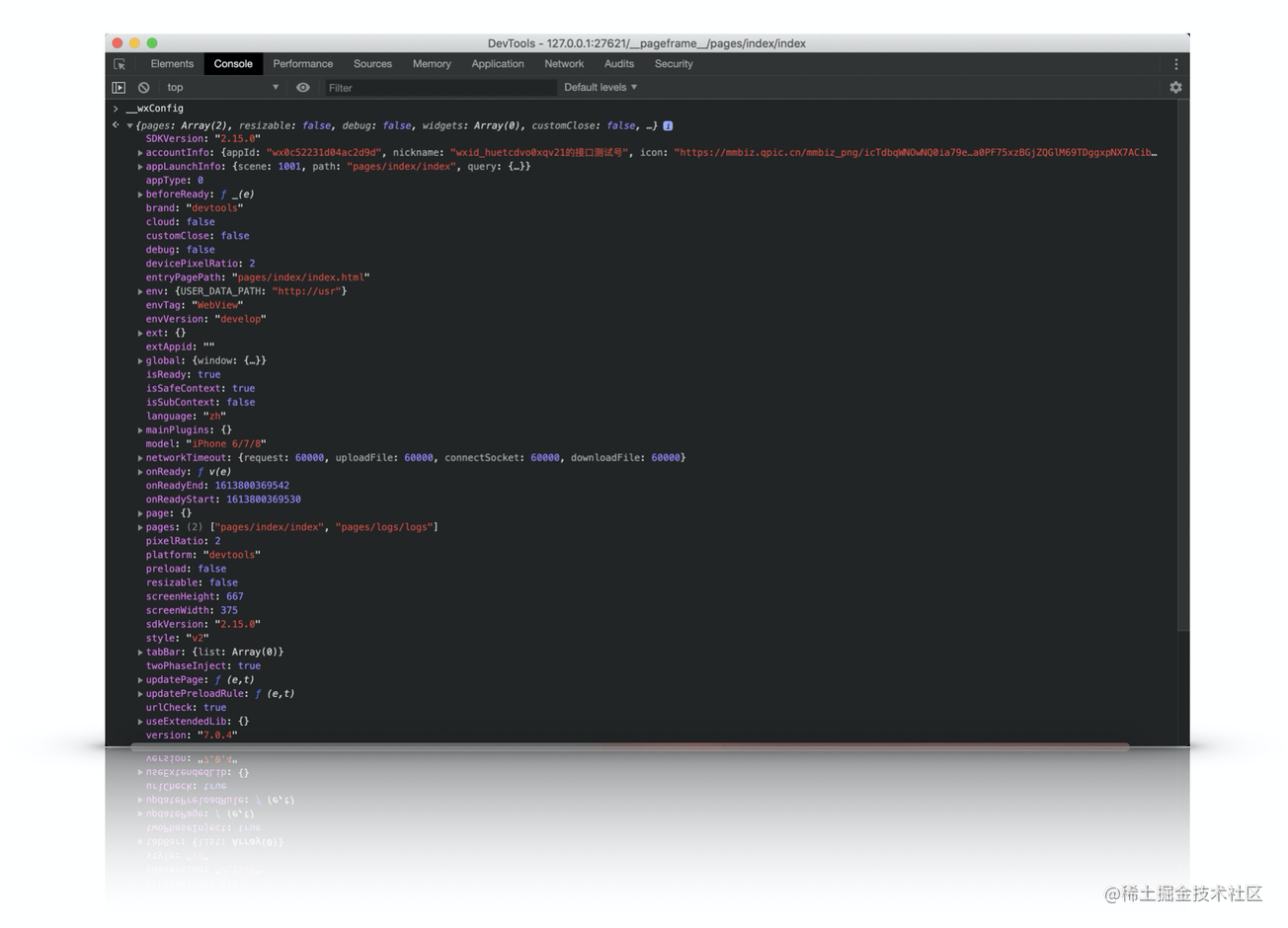Click the icon URL string in accountInfo
This screenshot has width=1288, height=928.
click(914, 153)
